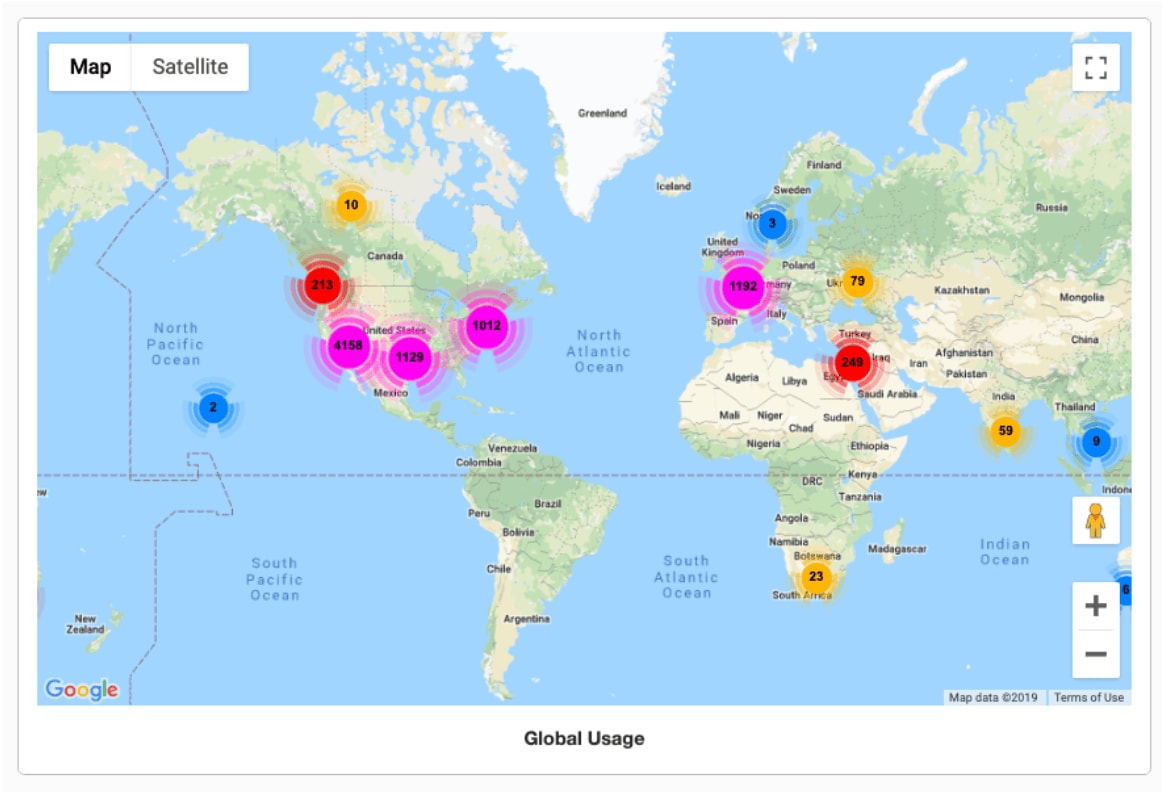
Task: Click the orange 59 cluster near India
Action: (1005, 430)
